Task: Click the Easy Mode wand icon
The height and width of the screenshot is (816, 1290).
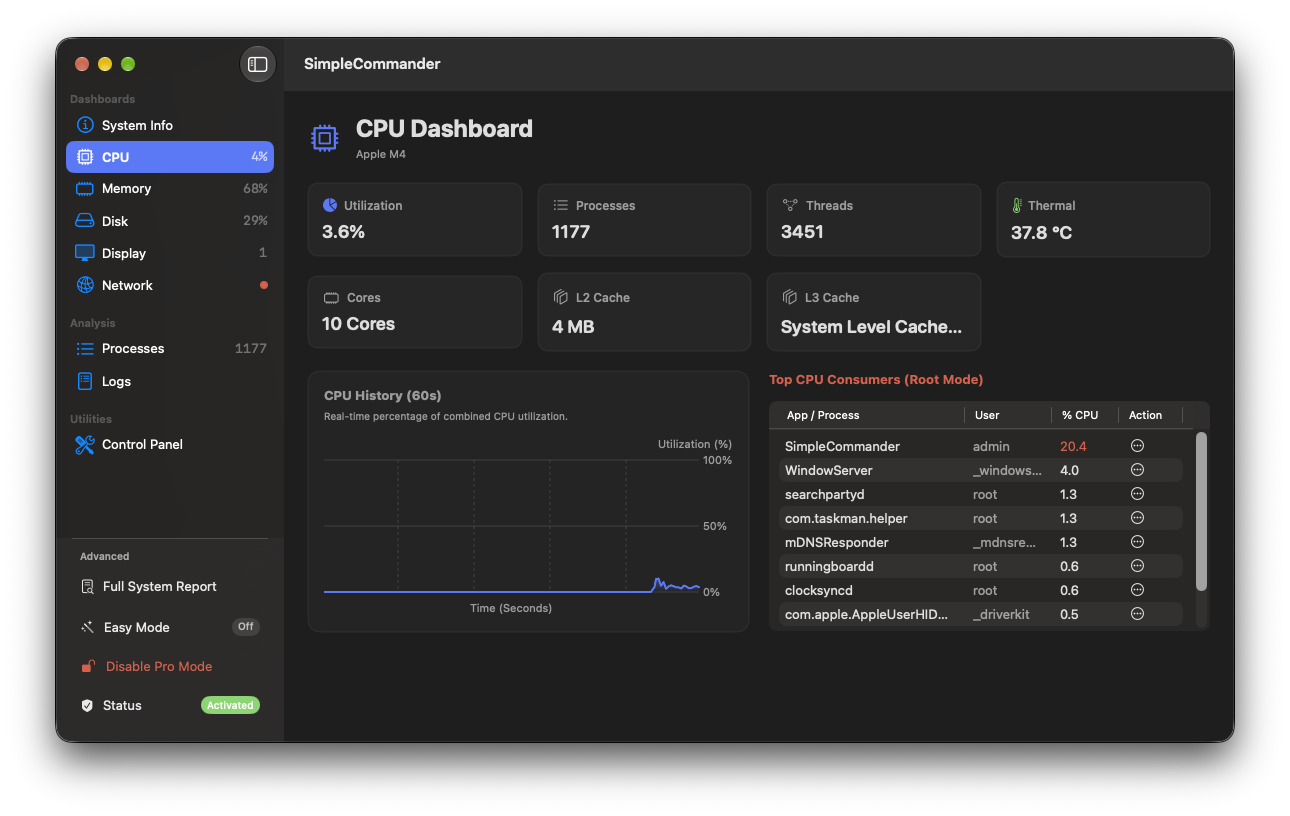Action: (87, 627)
